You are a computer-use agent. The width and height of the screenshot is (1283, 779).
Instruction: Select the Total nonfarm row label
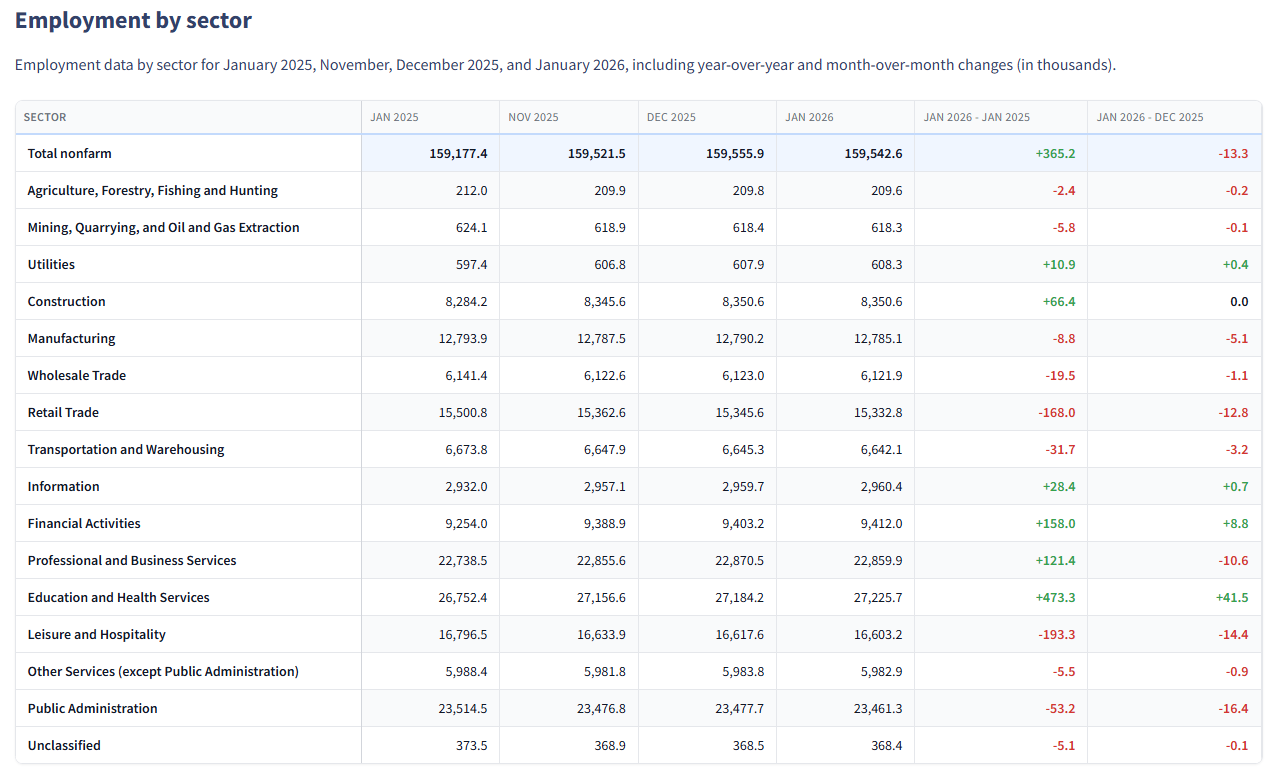[69, 154]
